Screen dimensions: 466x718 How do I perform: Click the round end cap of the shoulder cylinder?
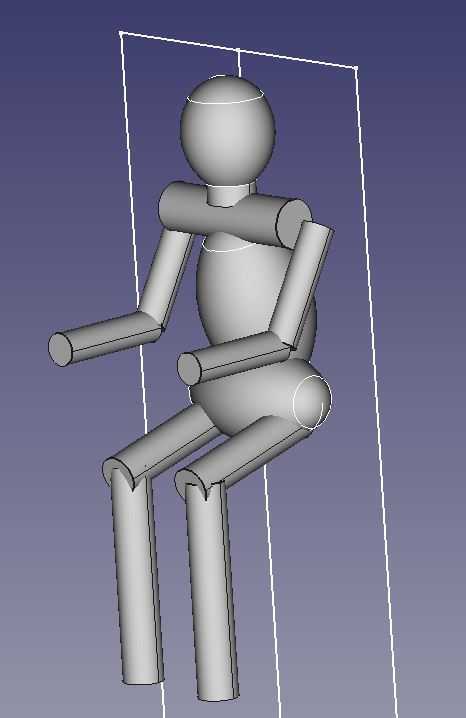(x=293, y=223)
